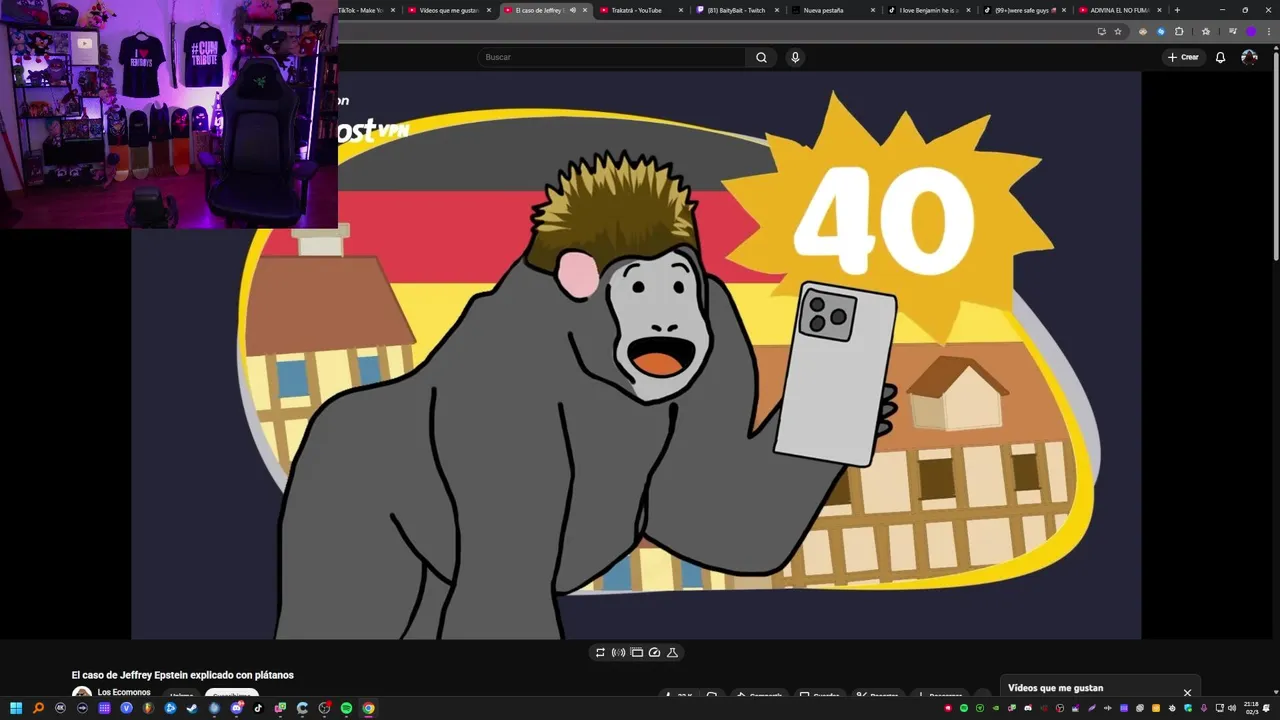The image size is (1280, 720).
Task: Open Chrome extensions puzzle icon
Action: click(x=1179, y=31)
